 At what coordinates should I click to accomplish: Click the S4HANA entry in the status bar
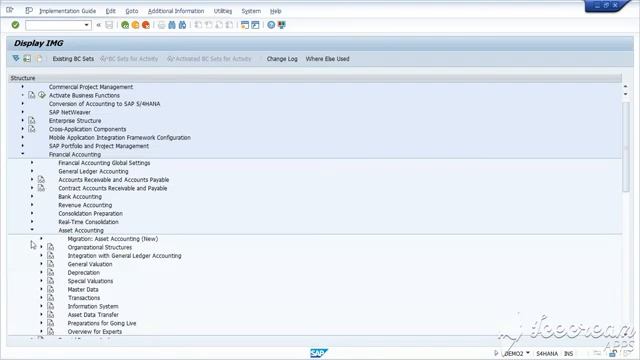point(547,353)
